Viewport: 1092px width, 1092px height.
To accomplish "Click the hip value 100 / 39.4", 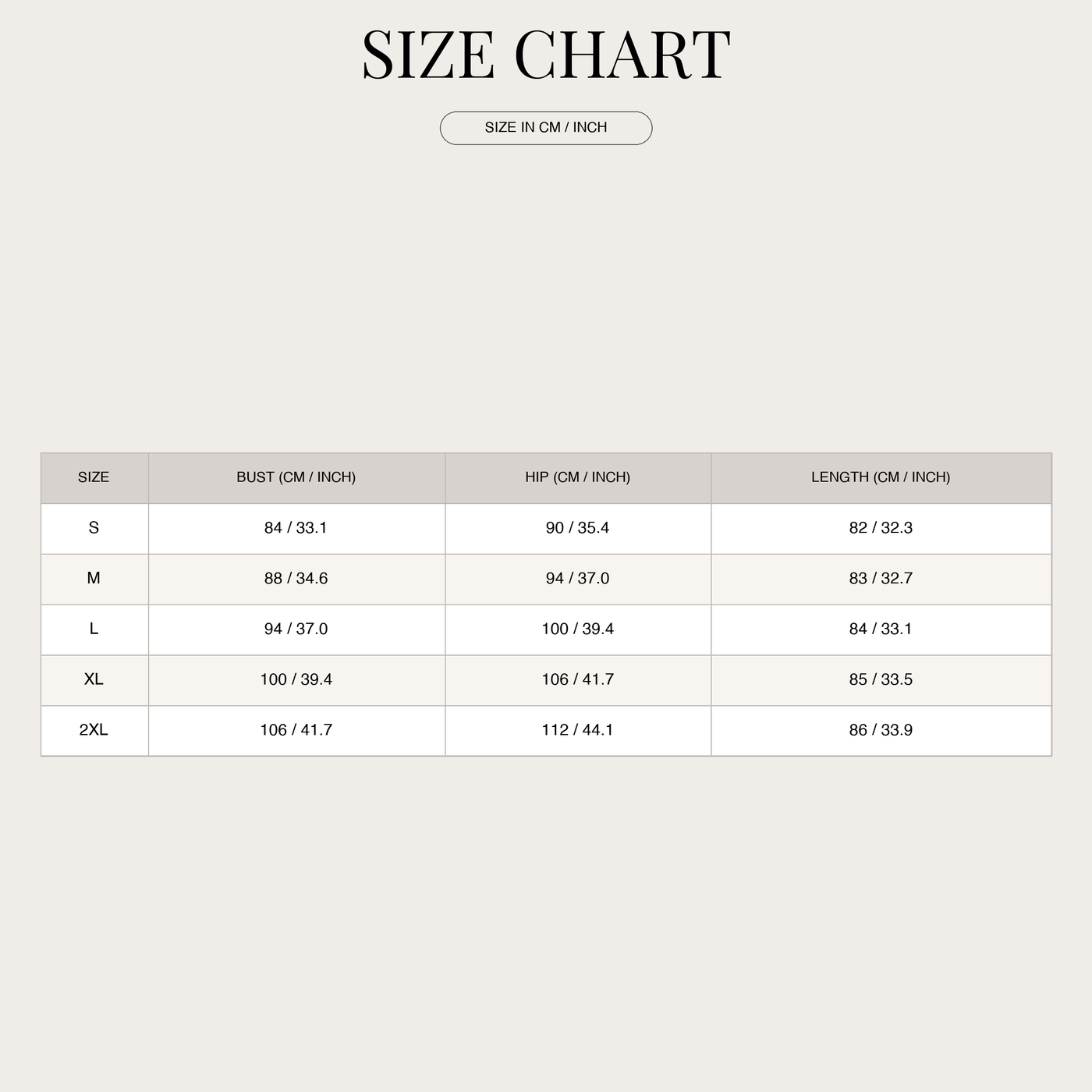I will point(578,629).
